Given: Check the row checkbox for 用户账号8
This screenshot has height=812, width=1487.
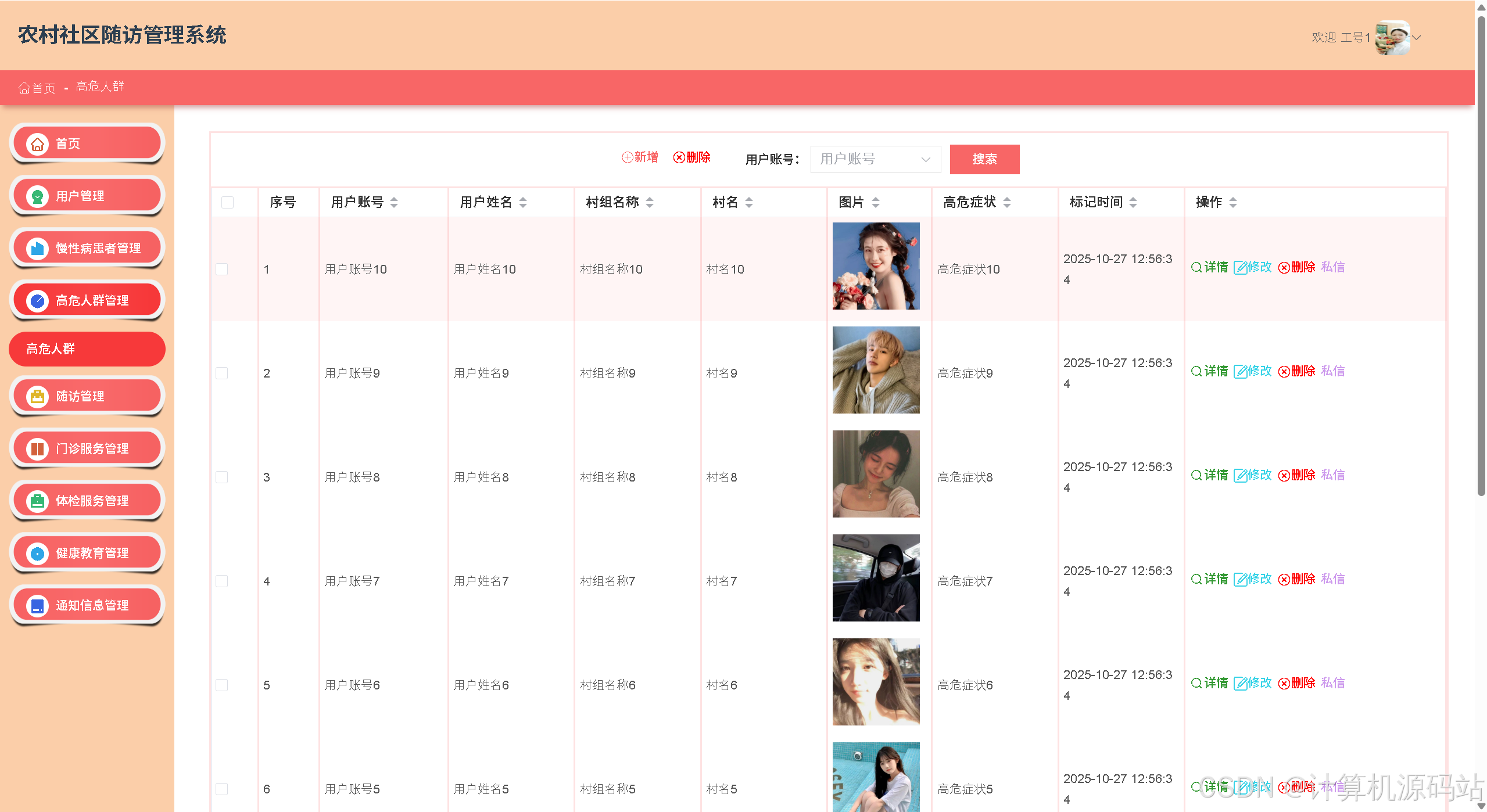Looking at the screenshot, I should tap(221, 477).
